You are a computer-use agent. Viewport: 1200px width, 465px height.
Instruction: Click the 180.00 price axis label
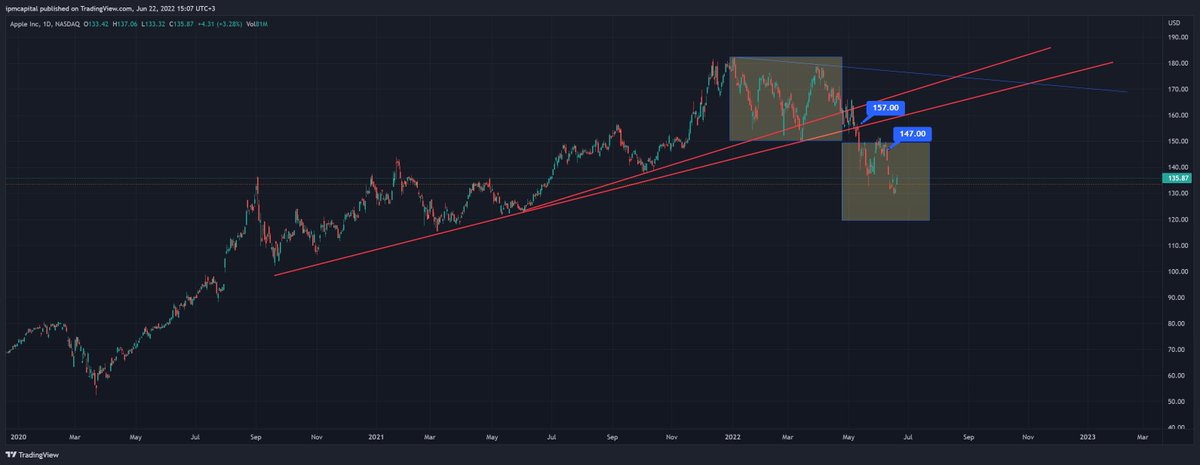click(1177, 64)
